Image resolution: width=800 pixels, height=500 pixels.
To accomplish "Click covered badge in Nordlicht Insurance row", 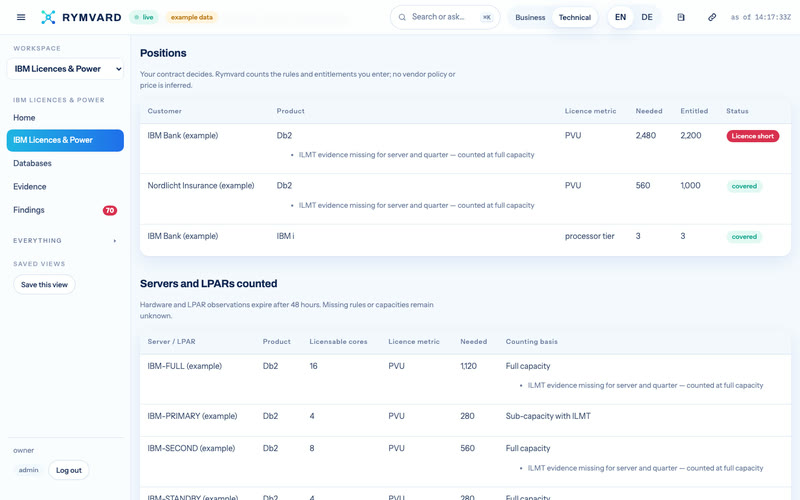I will 744,186.
